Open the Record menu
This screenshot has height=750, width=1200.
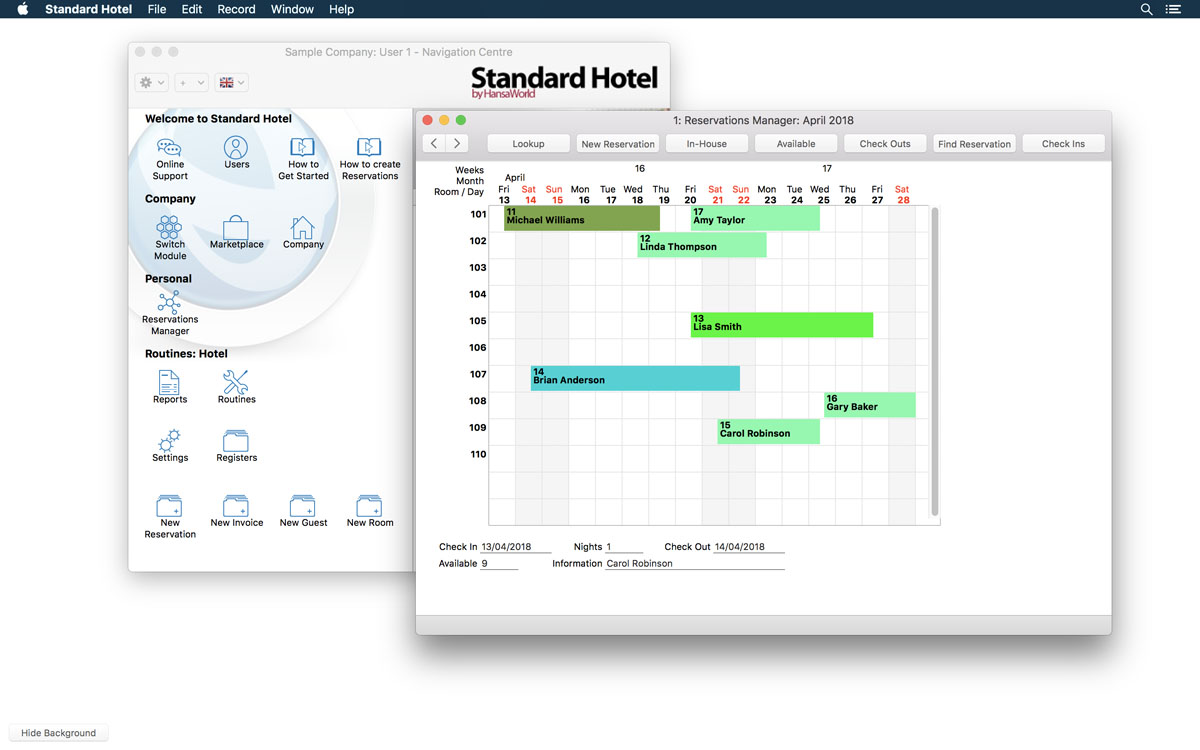tap(236, 9)
